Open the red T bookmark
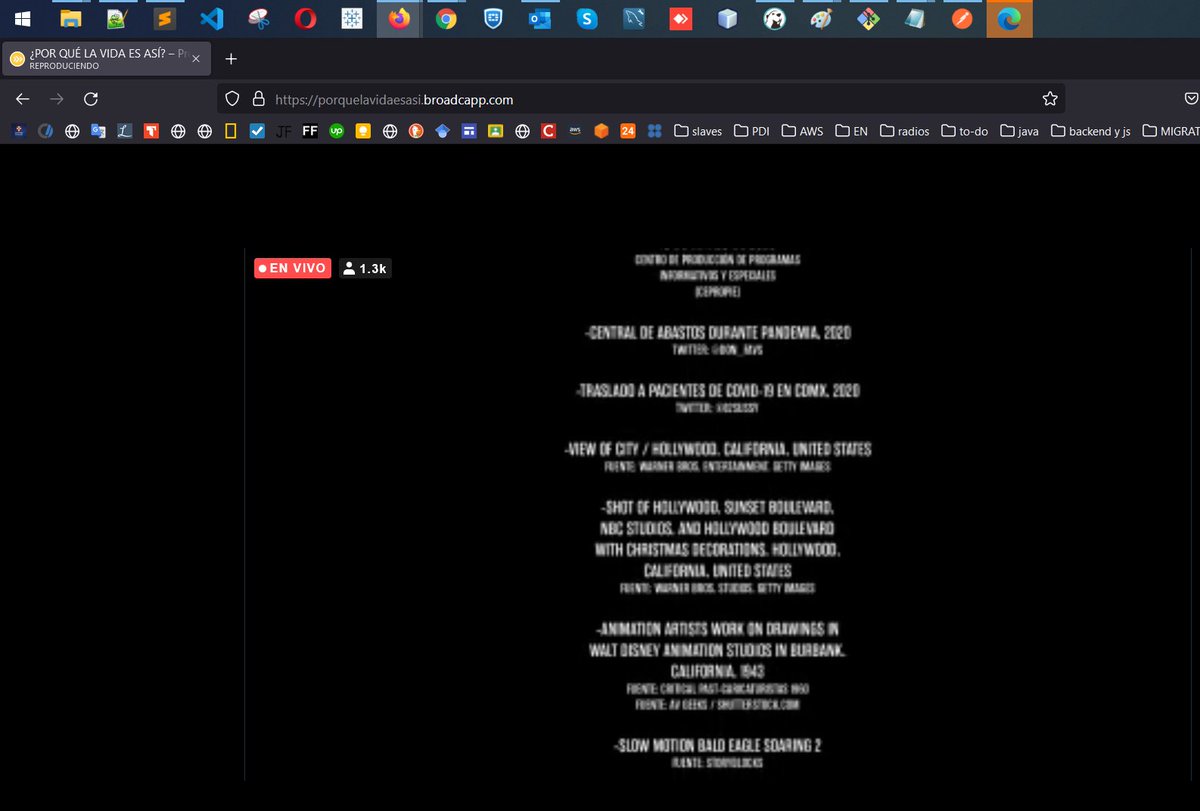 [x=151, y=131]
